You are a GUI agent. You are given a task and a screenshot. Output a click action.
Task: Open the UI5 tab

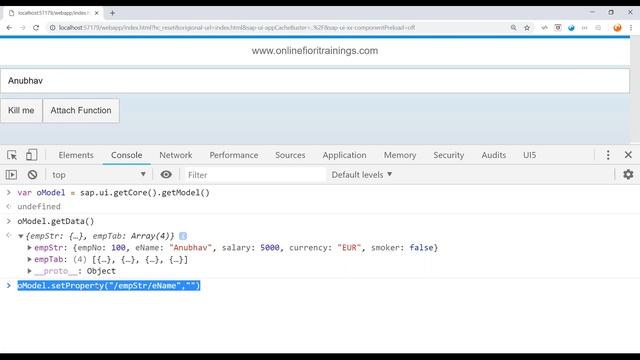[529, 155]
